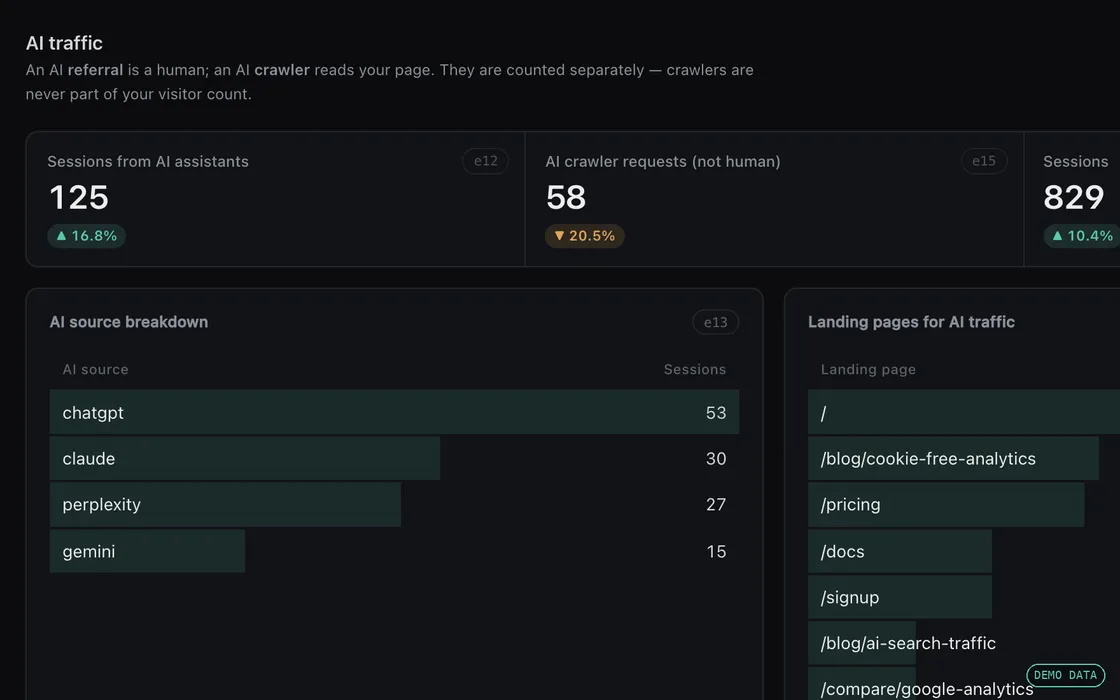Viewport: 1120px width, 700px height.
Task: Click Sessions from AI assistants label
Action: pyautogui.click(x=148, y=161)
